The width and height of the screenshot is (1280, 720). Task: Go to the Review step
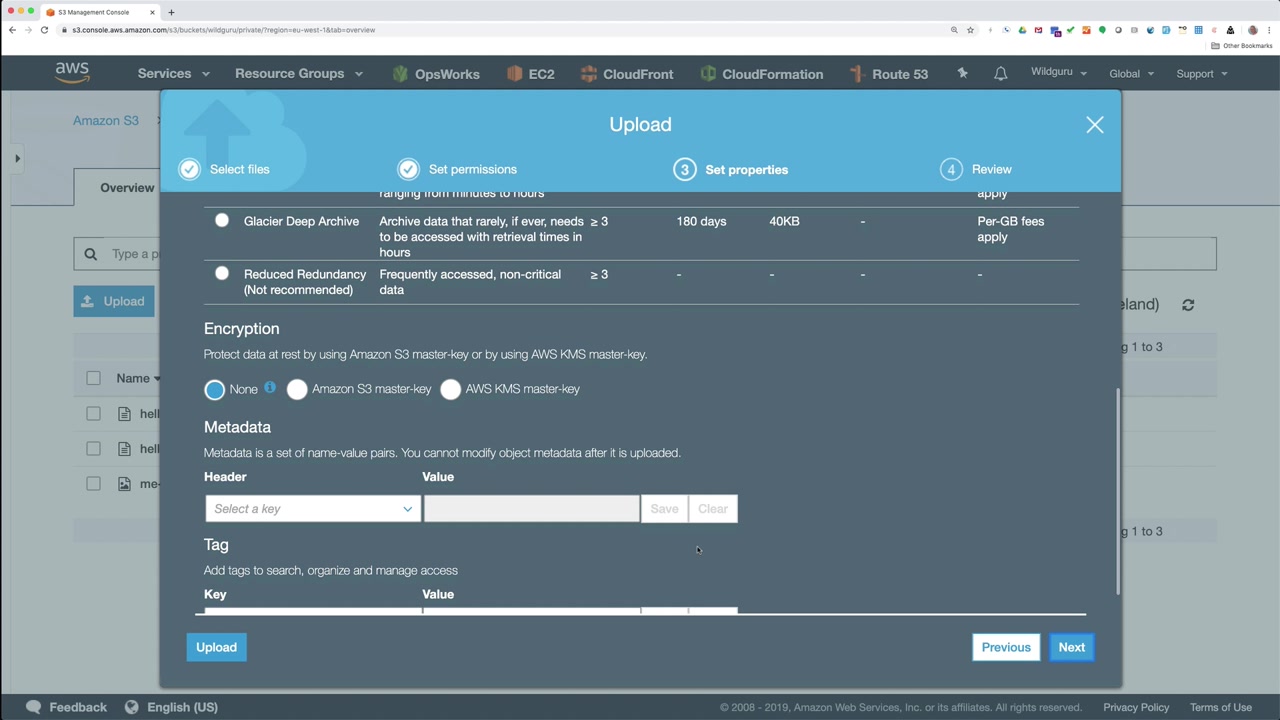[977, 169]
